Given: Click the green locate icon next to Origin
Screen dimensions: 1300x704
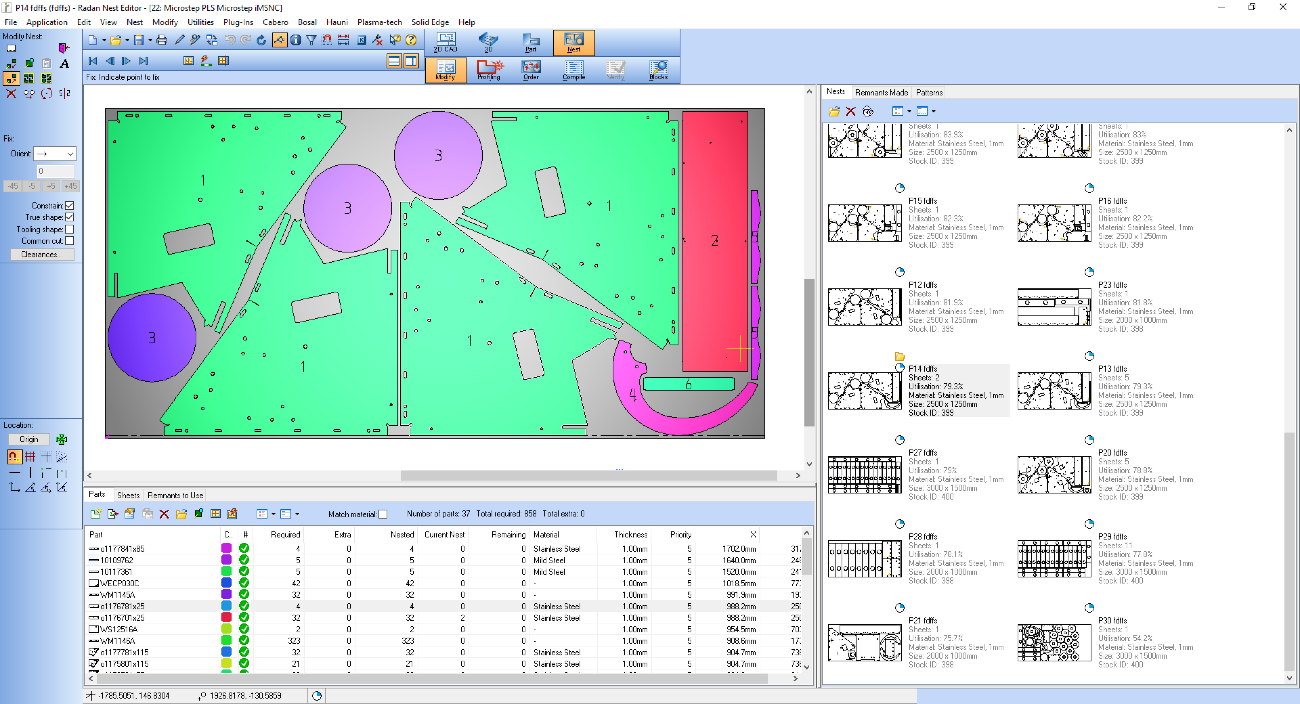Looking at the screenshot, I should point(62,439).
